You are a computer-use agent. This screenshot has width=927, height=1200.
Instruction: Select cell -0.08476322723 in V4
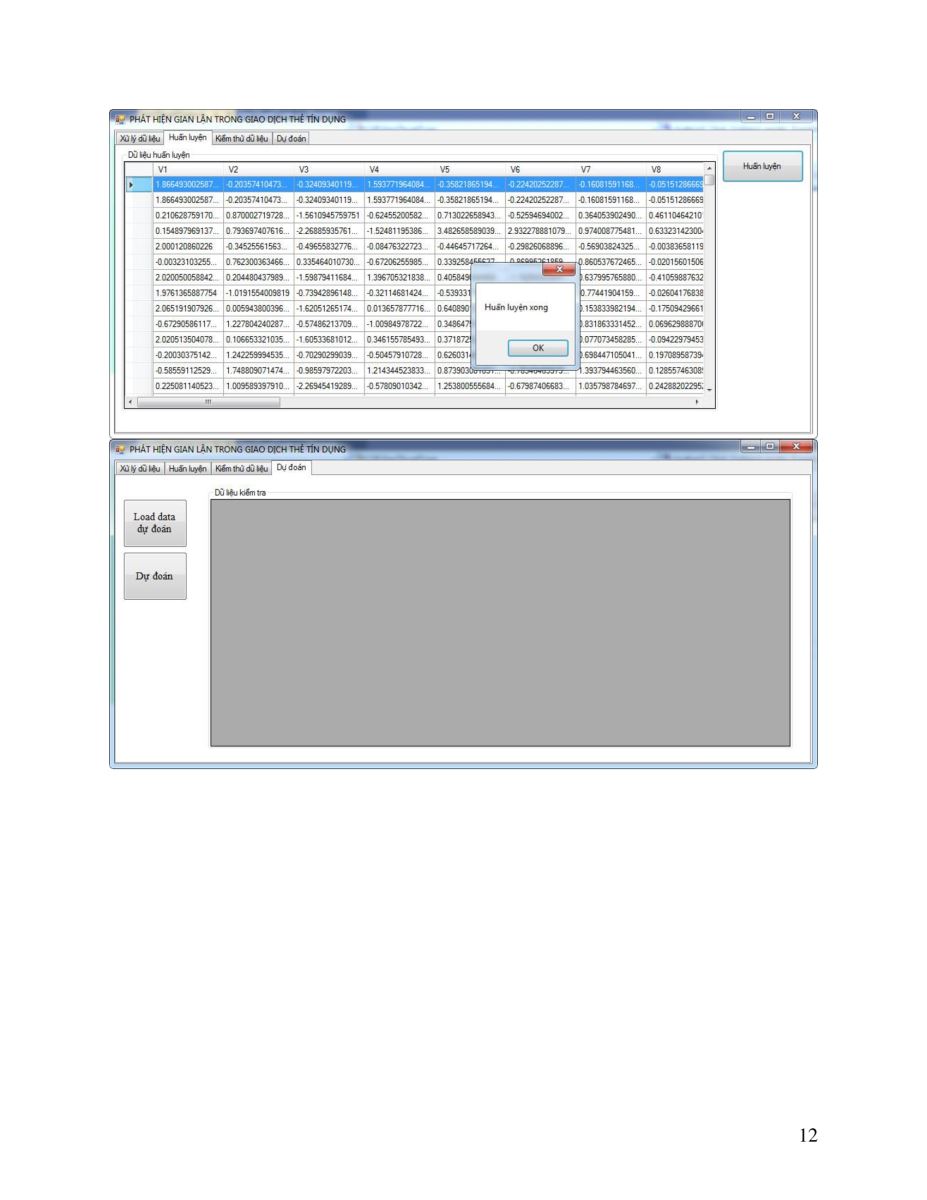pos(399,245)
